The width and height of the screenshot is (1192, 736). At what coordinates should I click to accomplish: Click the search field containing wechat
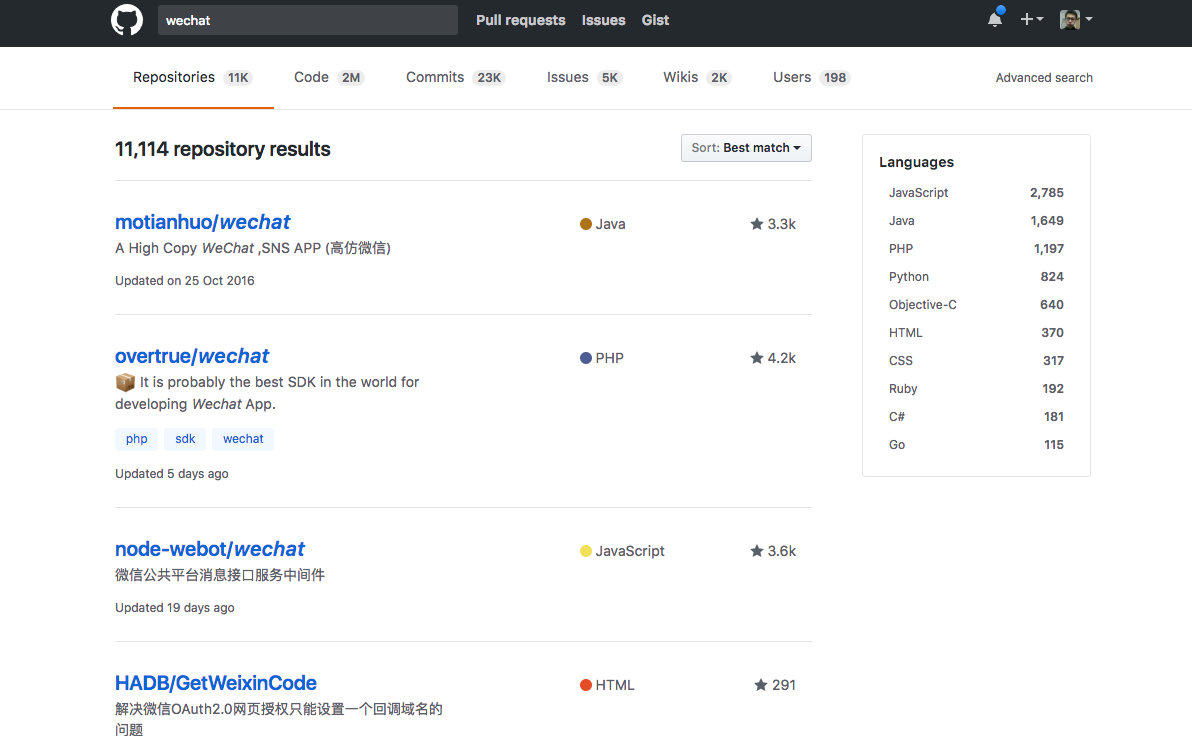point(308,21)
